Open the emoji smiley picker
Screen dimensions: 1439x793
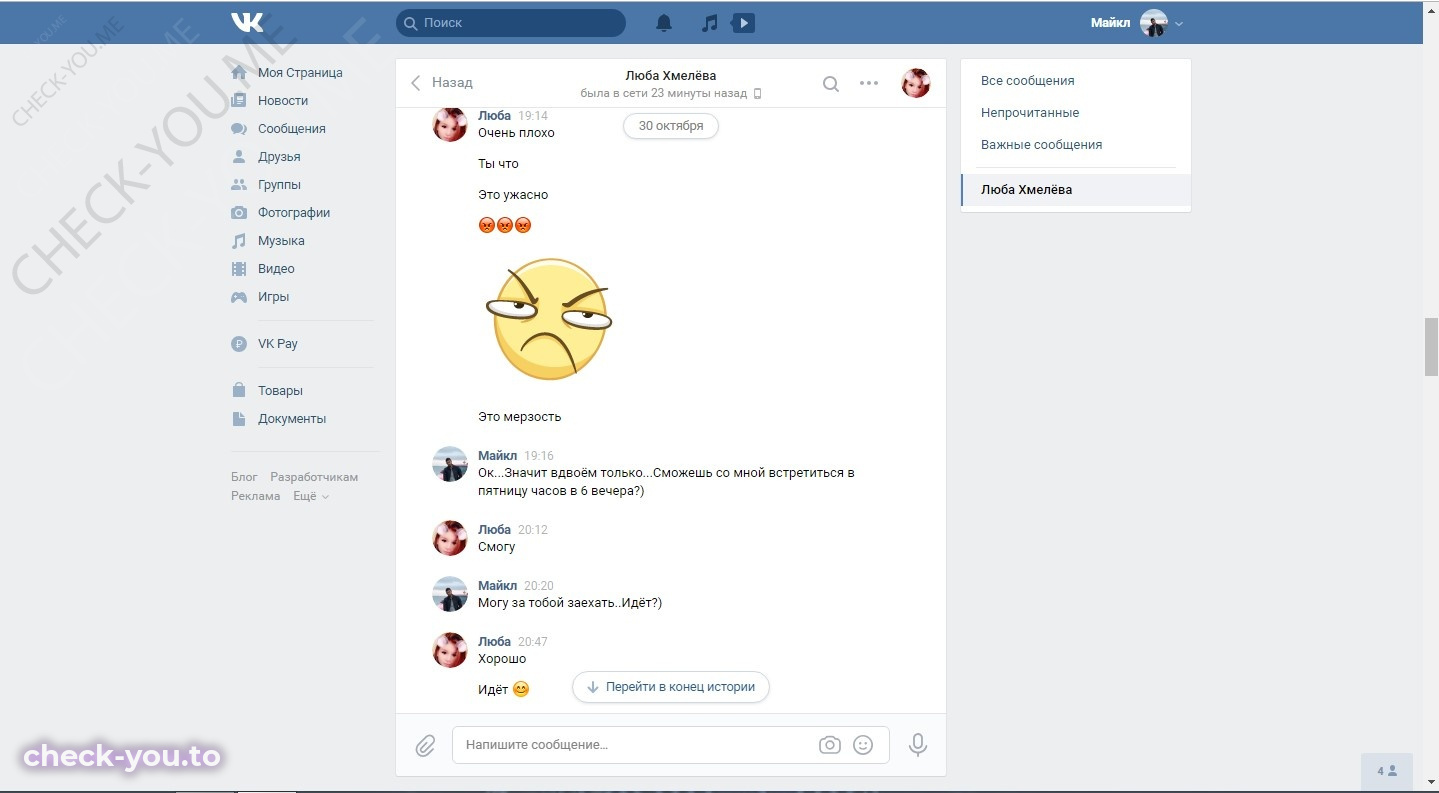pos(863,745)
